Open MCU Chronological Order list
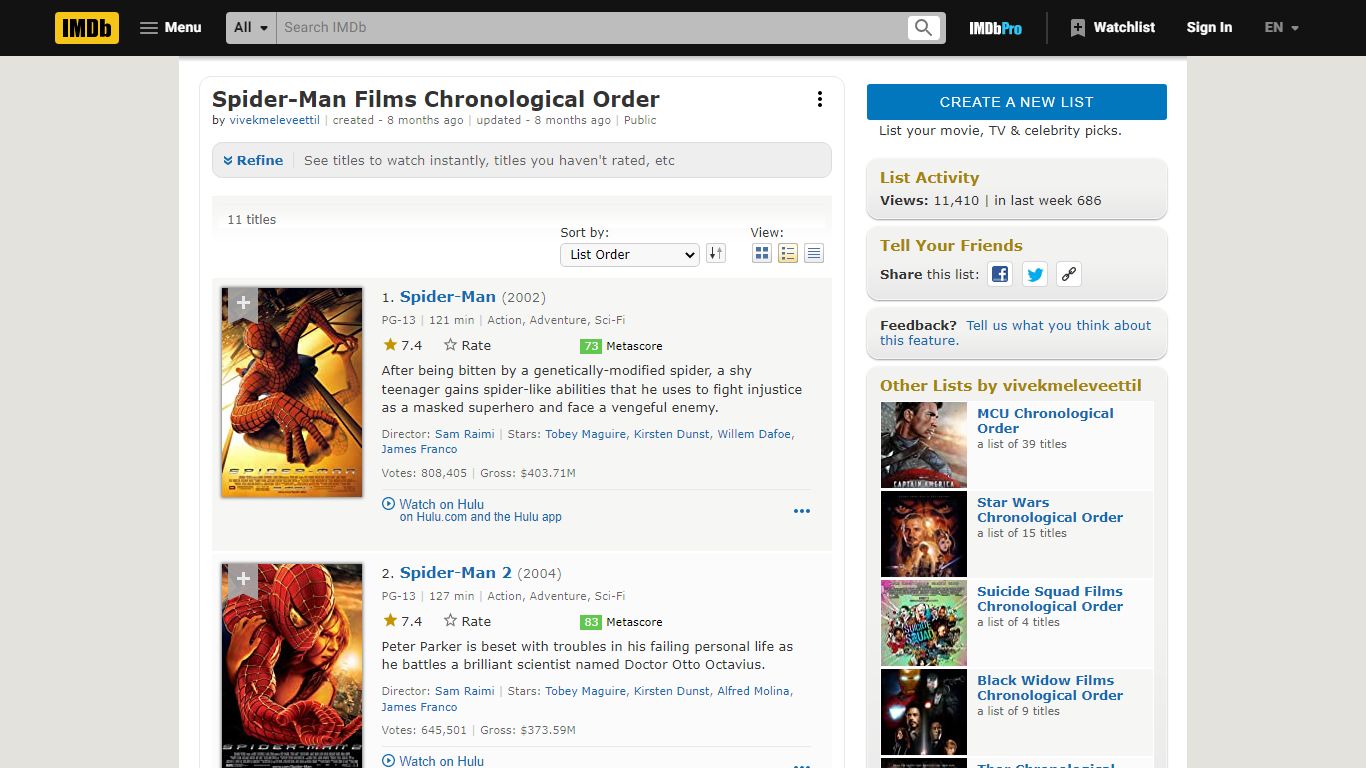Image resolution: width=1366 pixels, height=768 pixels. (1045, 421)
